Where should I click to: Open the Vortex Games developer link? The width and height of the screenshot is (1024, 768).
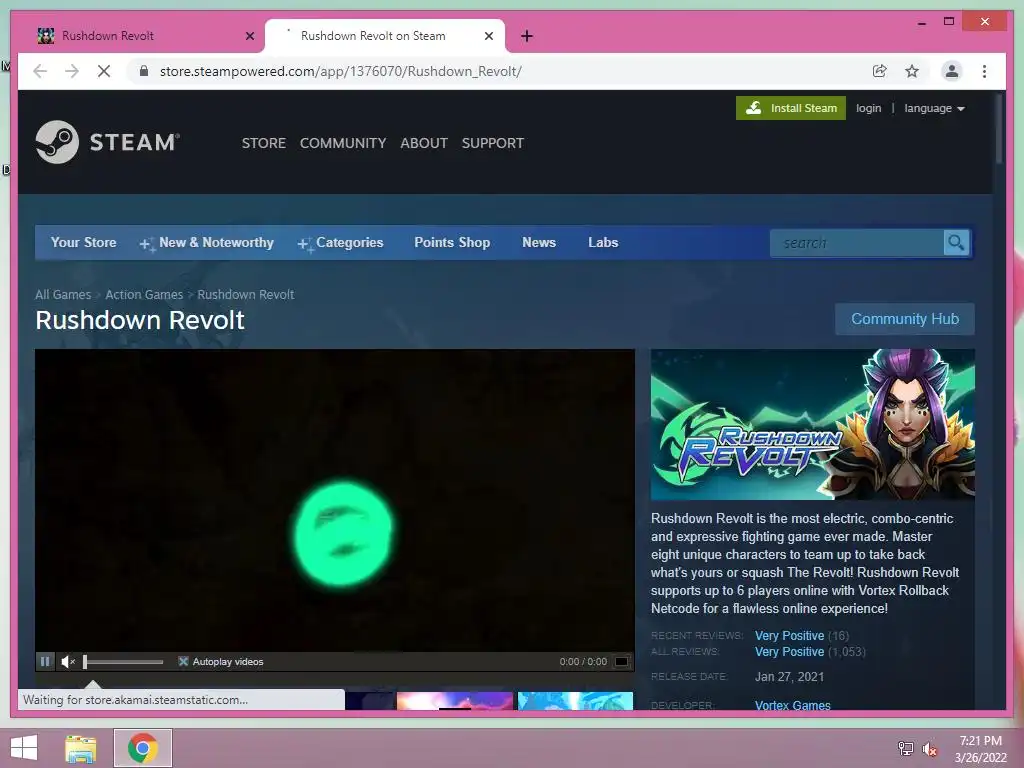(793, 705)
